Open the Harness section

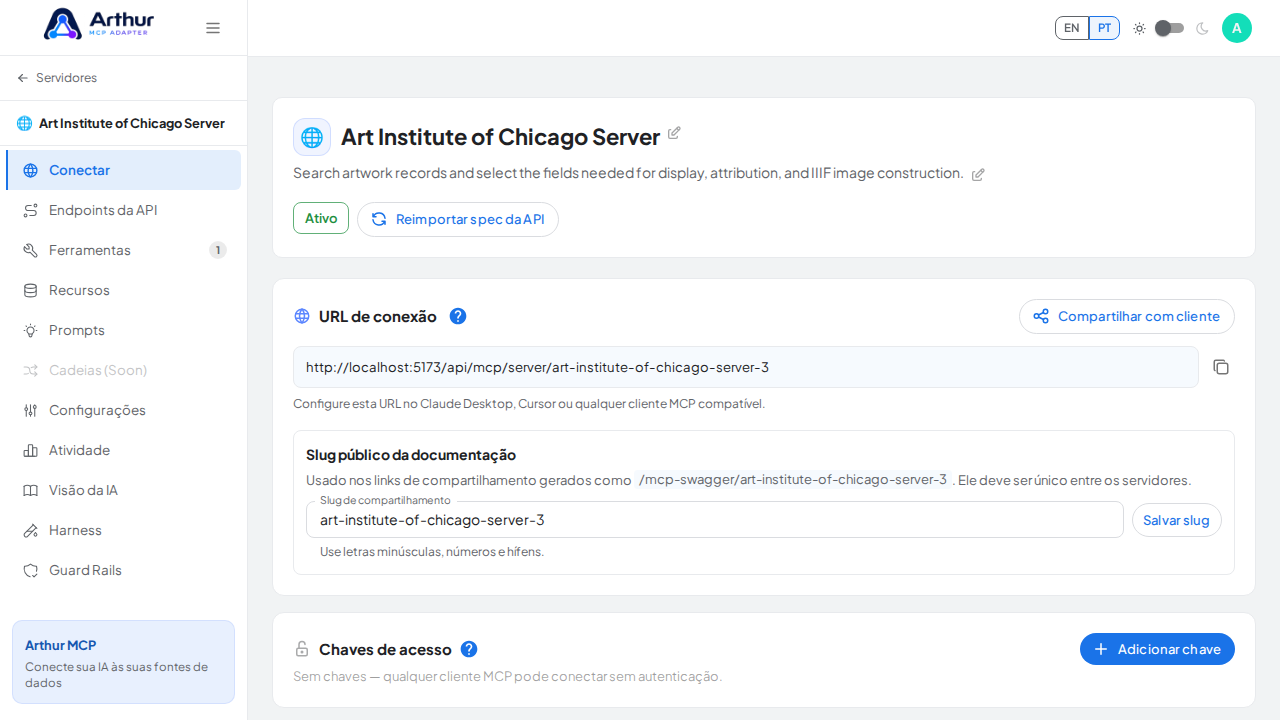click(123, 530)
